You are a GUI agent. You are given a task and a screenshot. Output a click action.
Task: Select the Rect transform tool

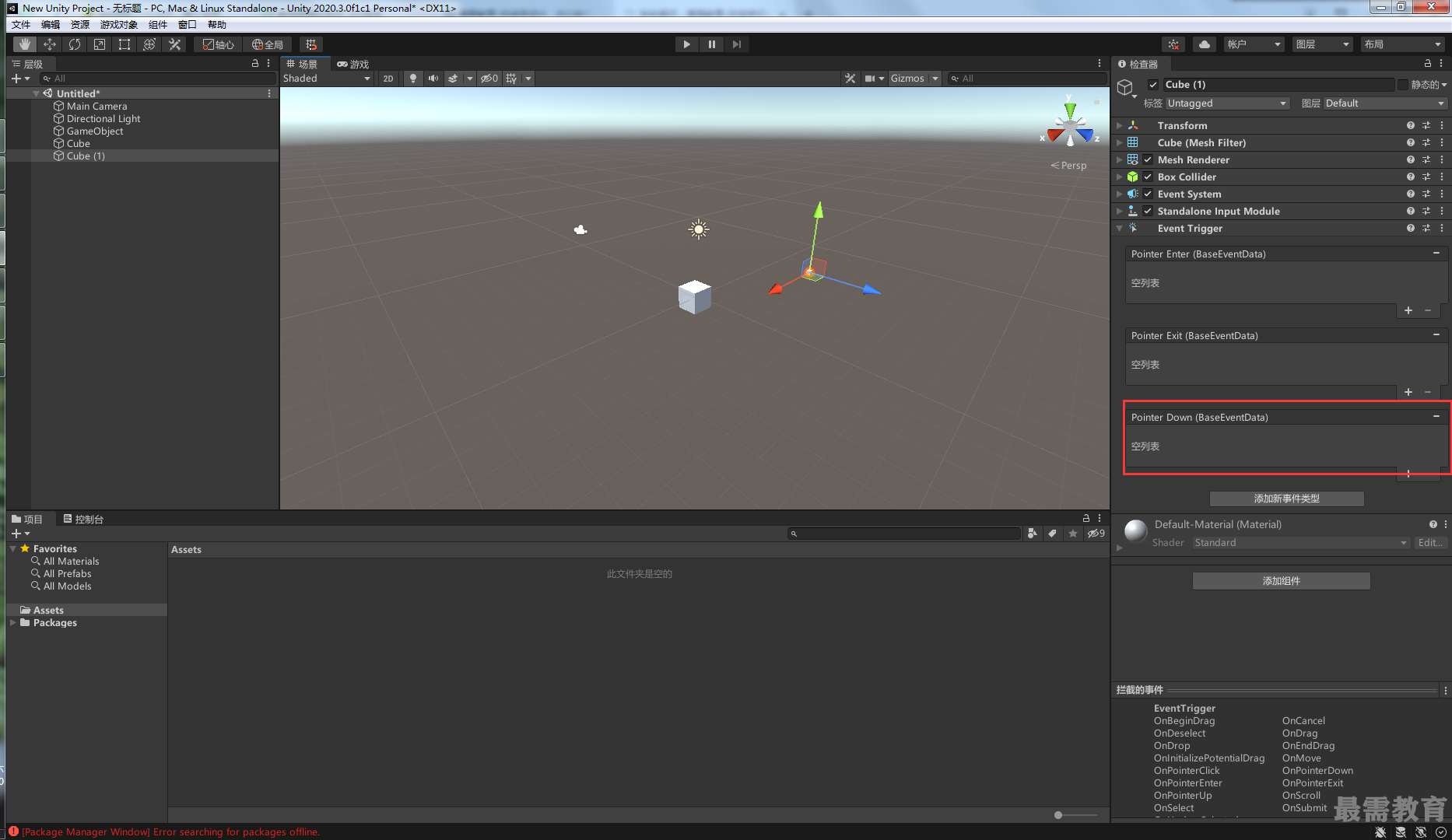tap(125, 44)
